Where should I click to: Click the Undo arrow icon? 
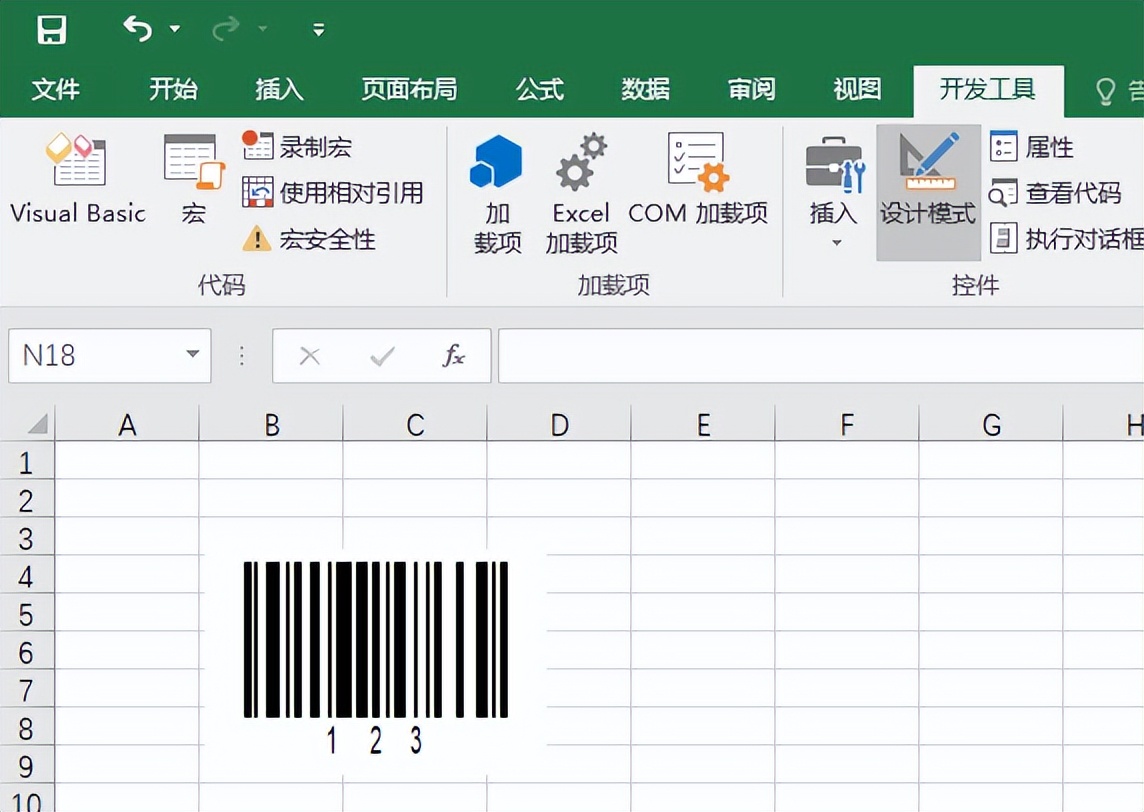coord(137,29)
